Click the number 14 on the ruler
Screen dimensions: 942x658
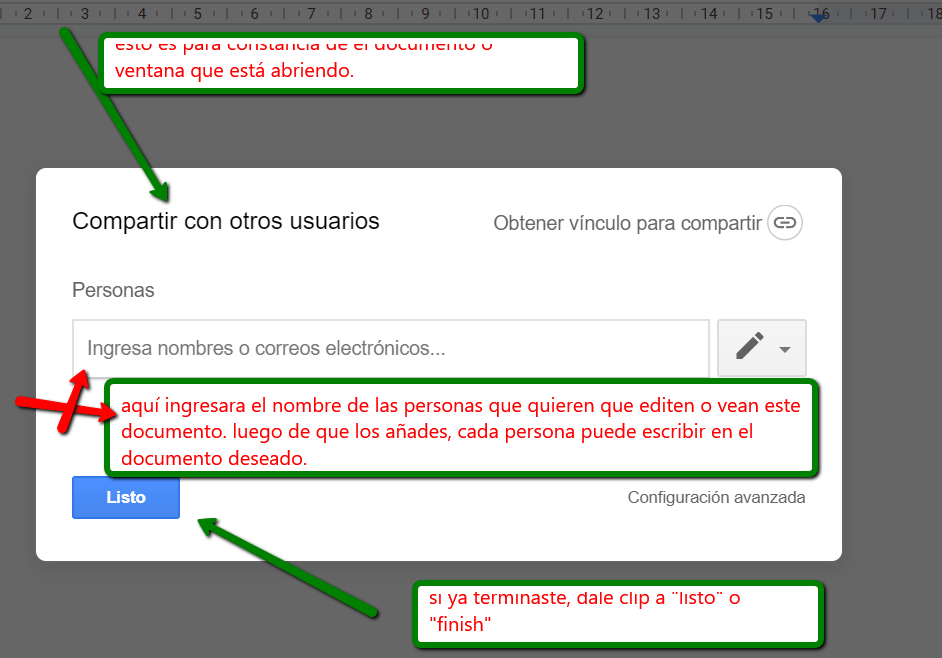click(709, 14)
